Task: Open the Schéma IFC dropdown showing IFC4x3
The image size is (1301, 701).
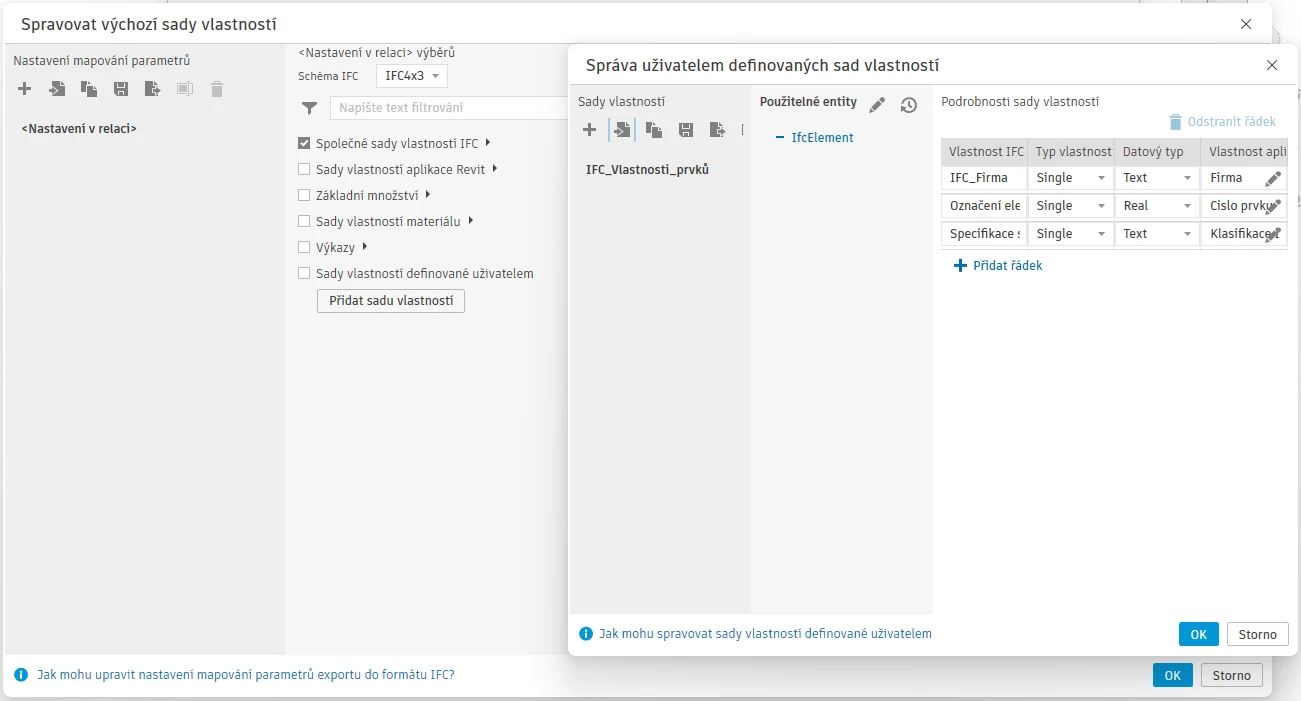Action: click(x=411, y=76)
